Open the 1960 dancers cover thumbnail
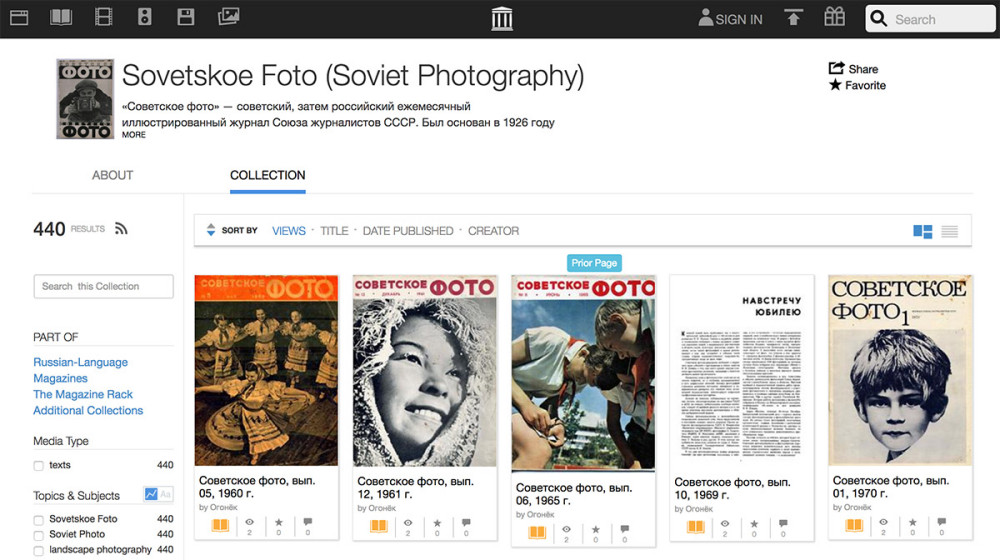Viewport: 1000px width, 560px height. point(266,371)
